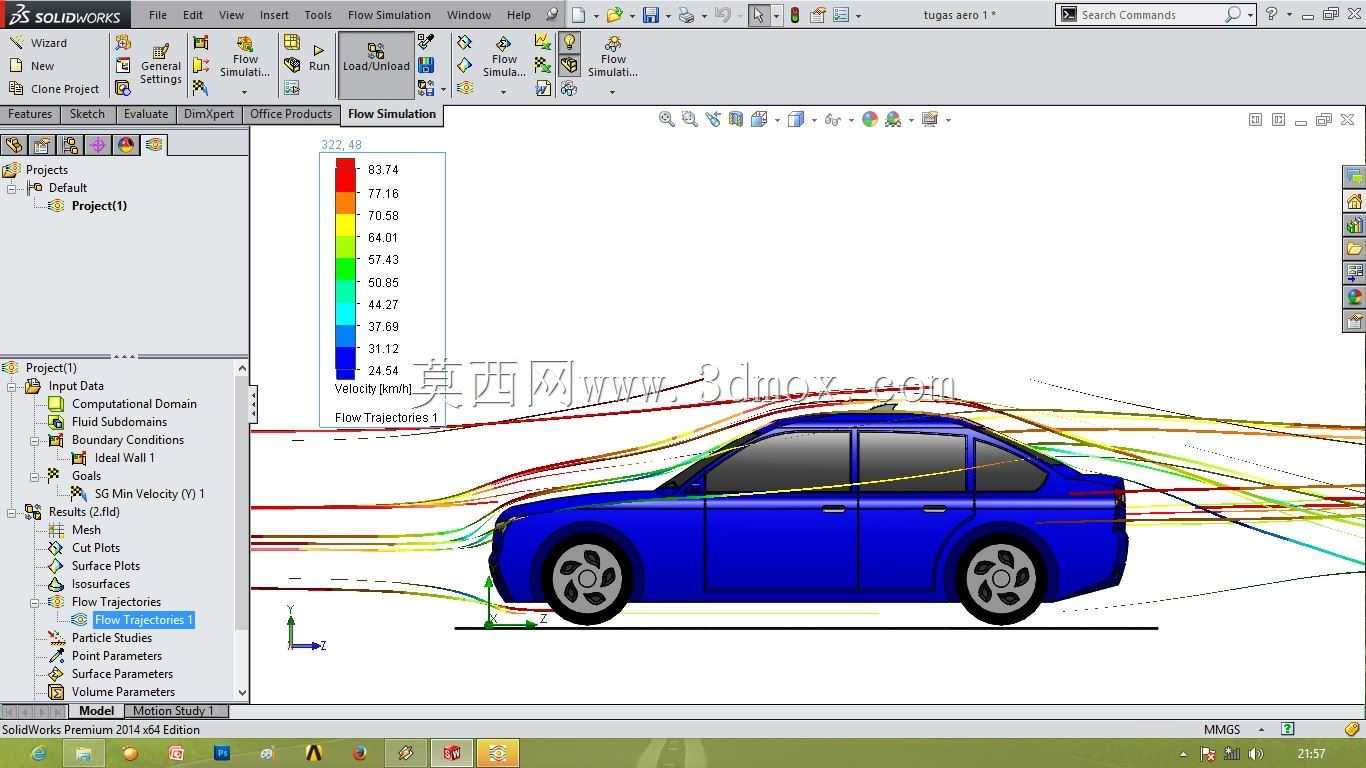Click the Cut Plot toolbar icon
This screenshot has width=1366, height=768.
465,42
